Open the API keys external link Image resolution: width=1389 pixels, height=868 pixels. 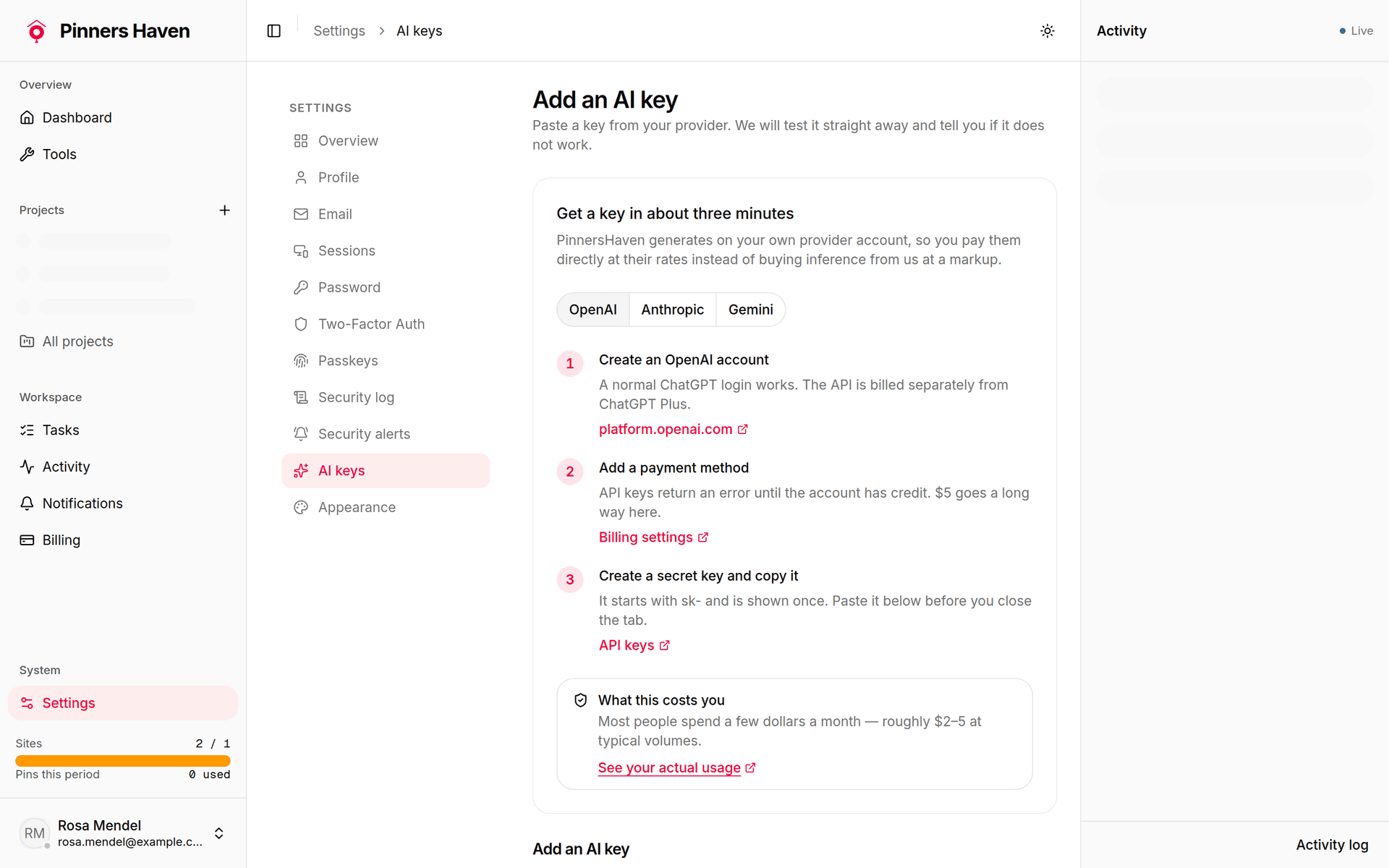pos(634,645)
